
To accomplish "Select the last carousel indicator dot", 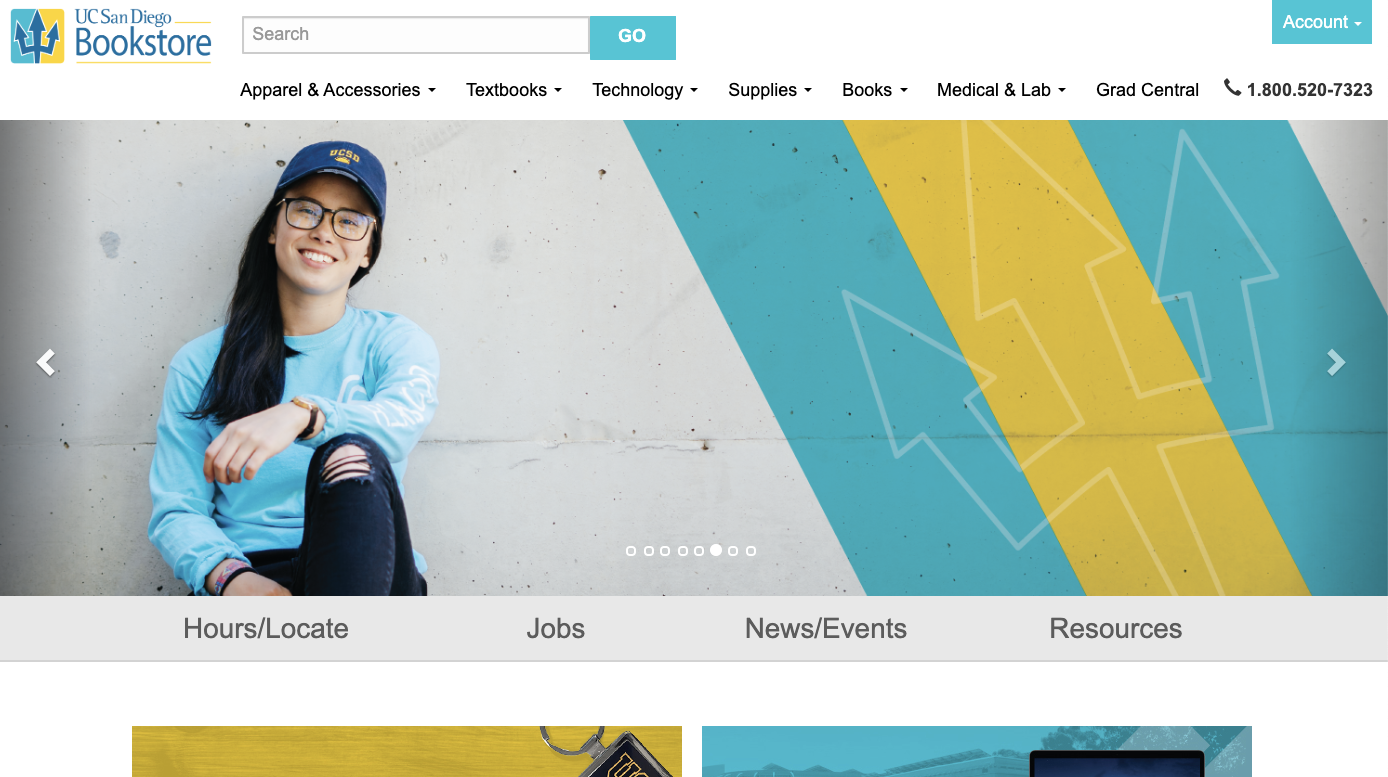I will pos(751,551).
